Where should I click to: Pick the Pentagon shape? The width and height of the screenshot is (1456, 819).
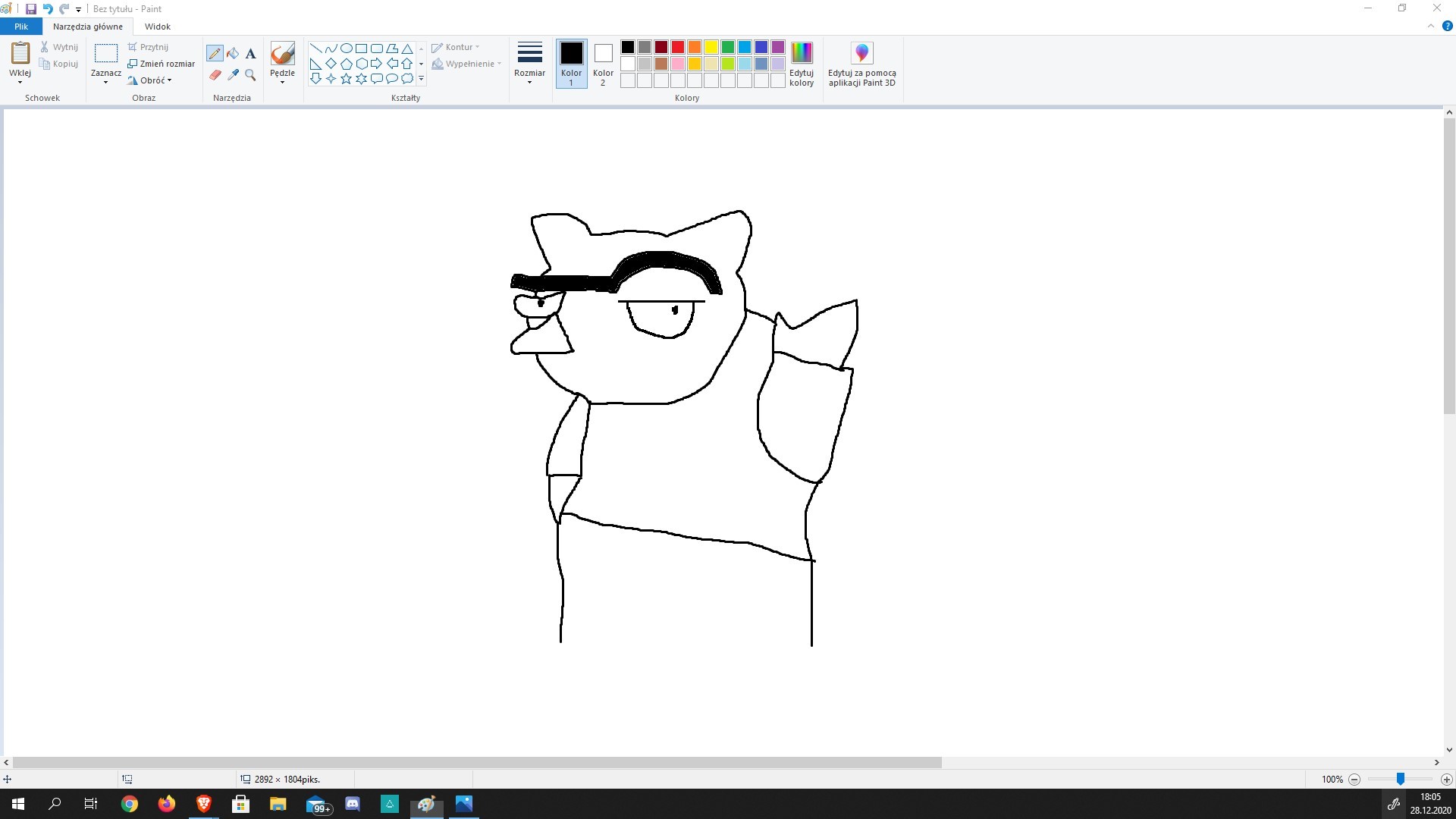(346, 63)
